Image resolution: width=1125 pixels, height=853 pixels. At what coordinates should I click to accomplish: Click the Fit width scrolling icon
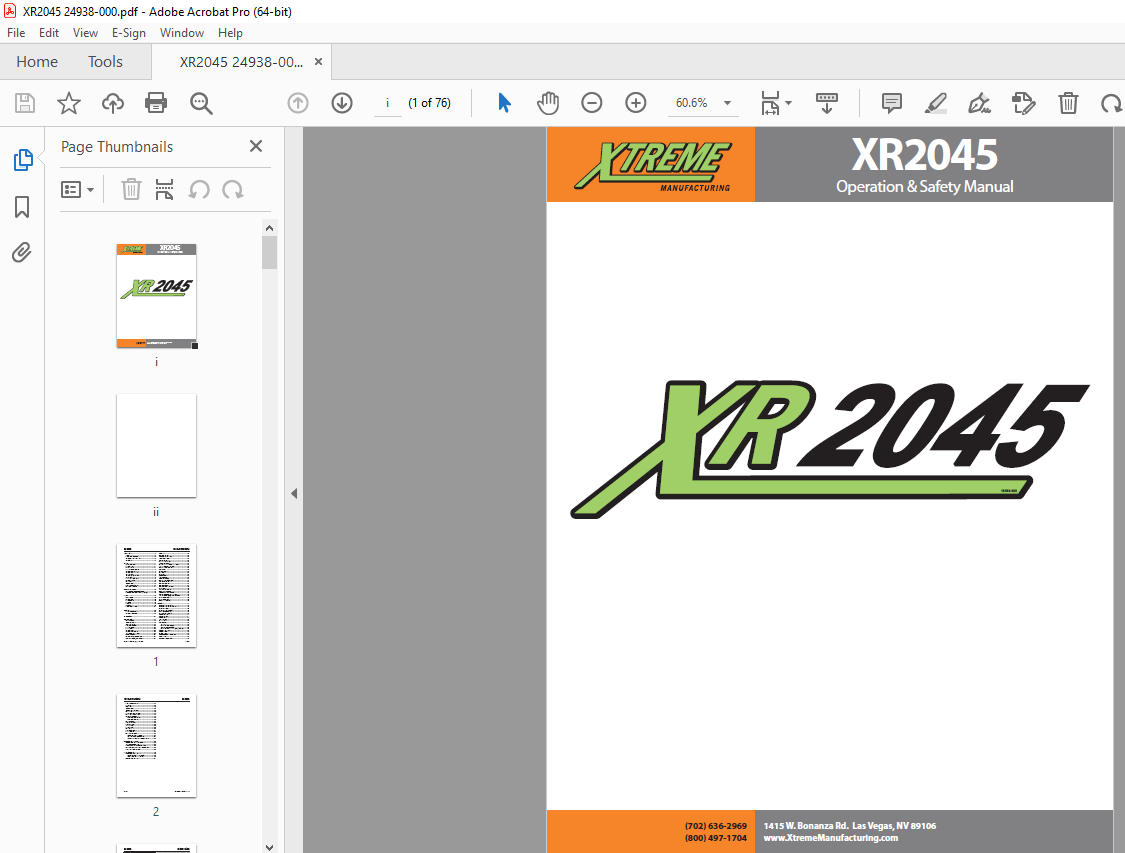[x=770, y=103]
